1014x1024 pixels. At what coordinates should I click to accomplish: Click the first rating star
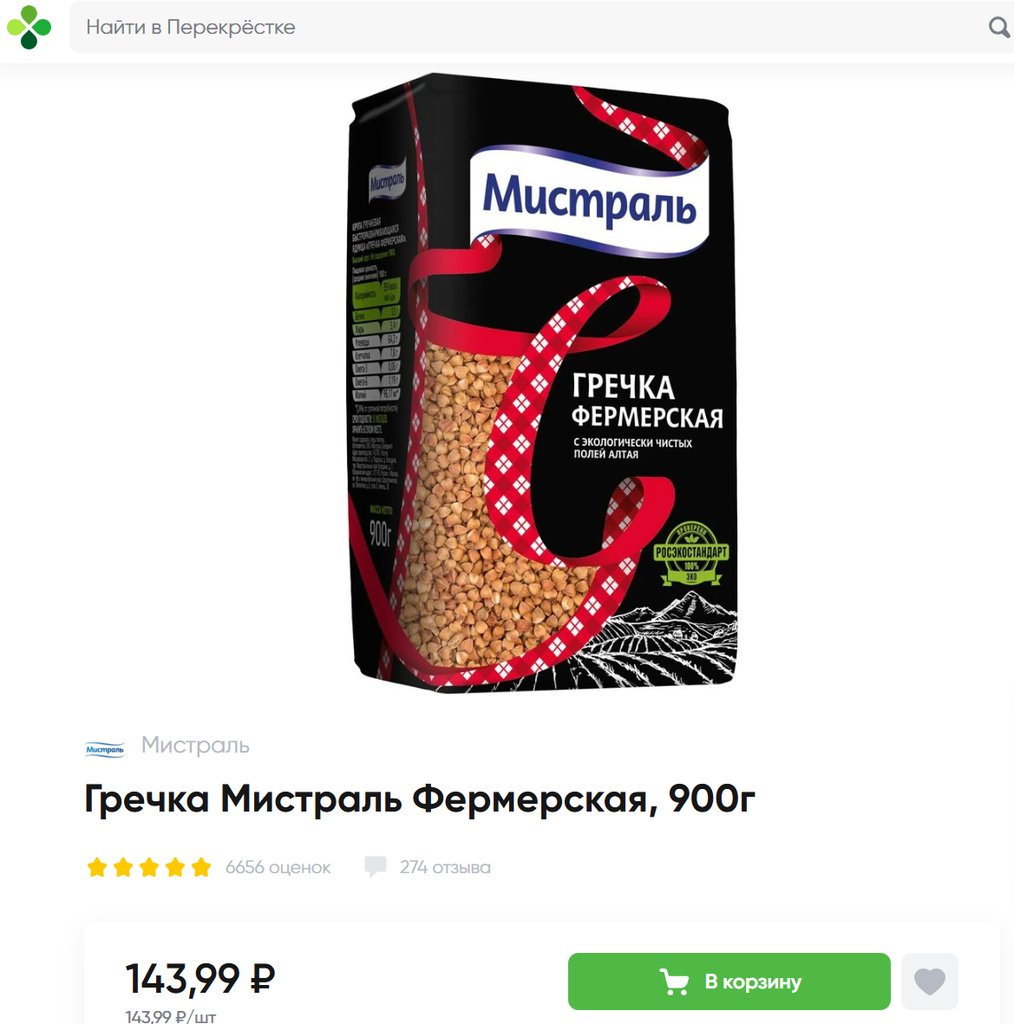[97, 867]
